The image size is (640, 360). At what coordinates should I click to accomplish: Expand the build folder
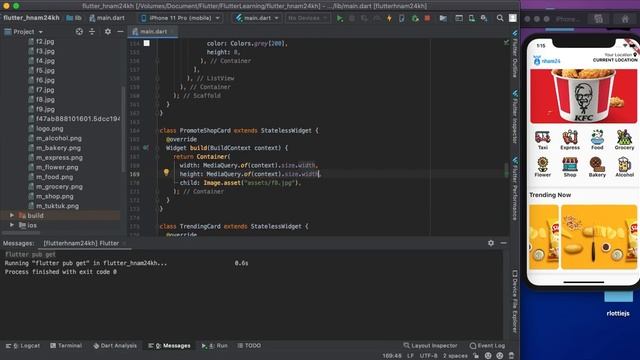(x=12, y=215)
